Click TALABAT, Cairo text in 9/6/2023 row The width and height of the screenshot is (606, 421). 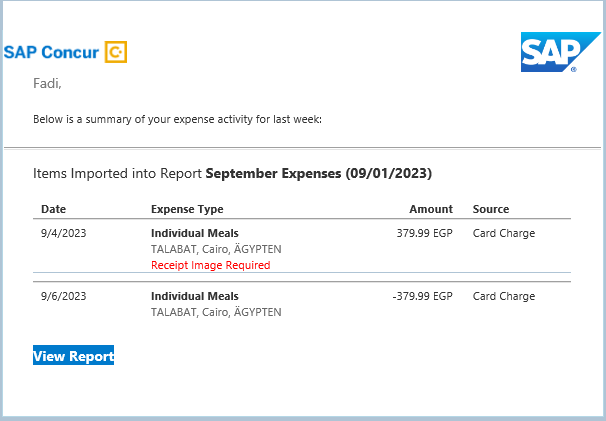click(216, 312)
